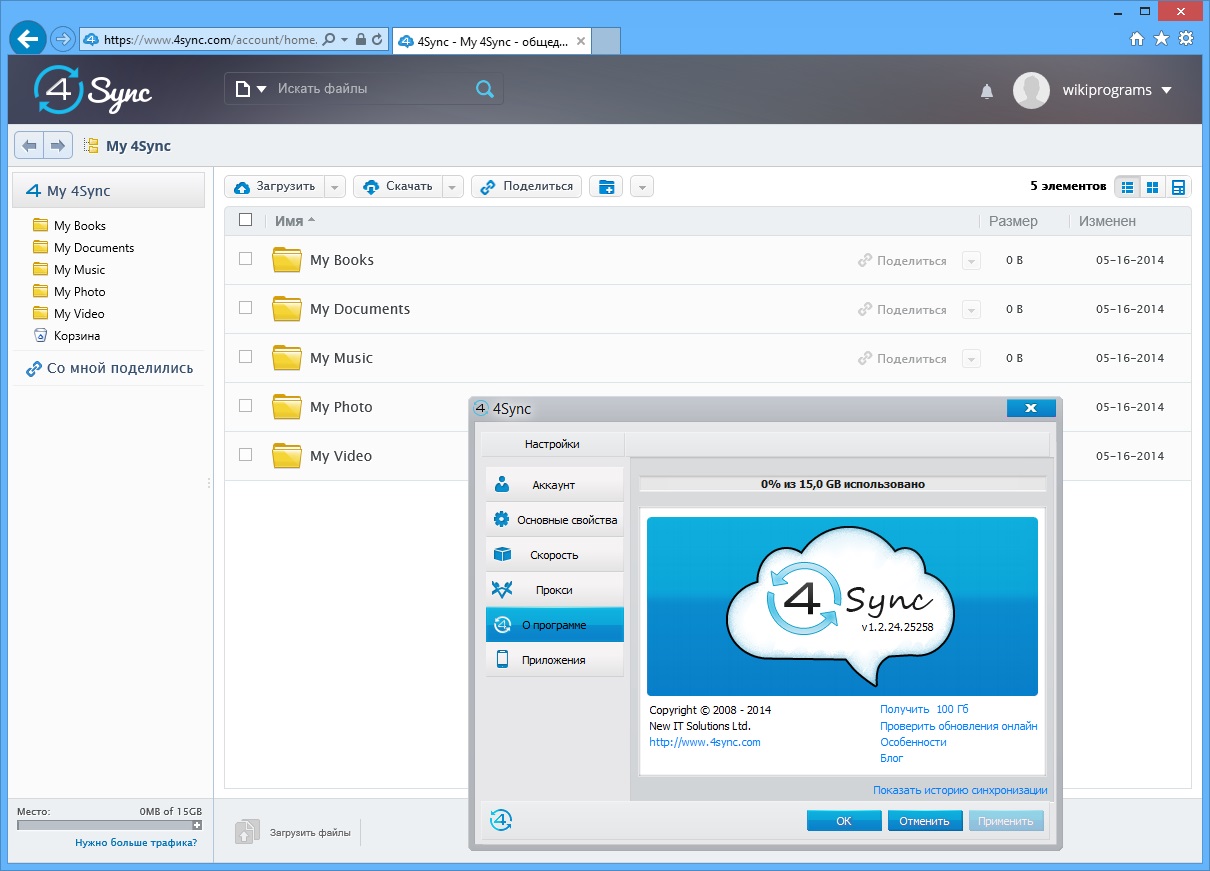Check the My Photo row checkbox
This screenshot has height=871, width=1210.
(x=246, y=406)
